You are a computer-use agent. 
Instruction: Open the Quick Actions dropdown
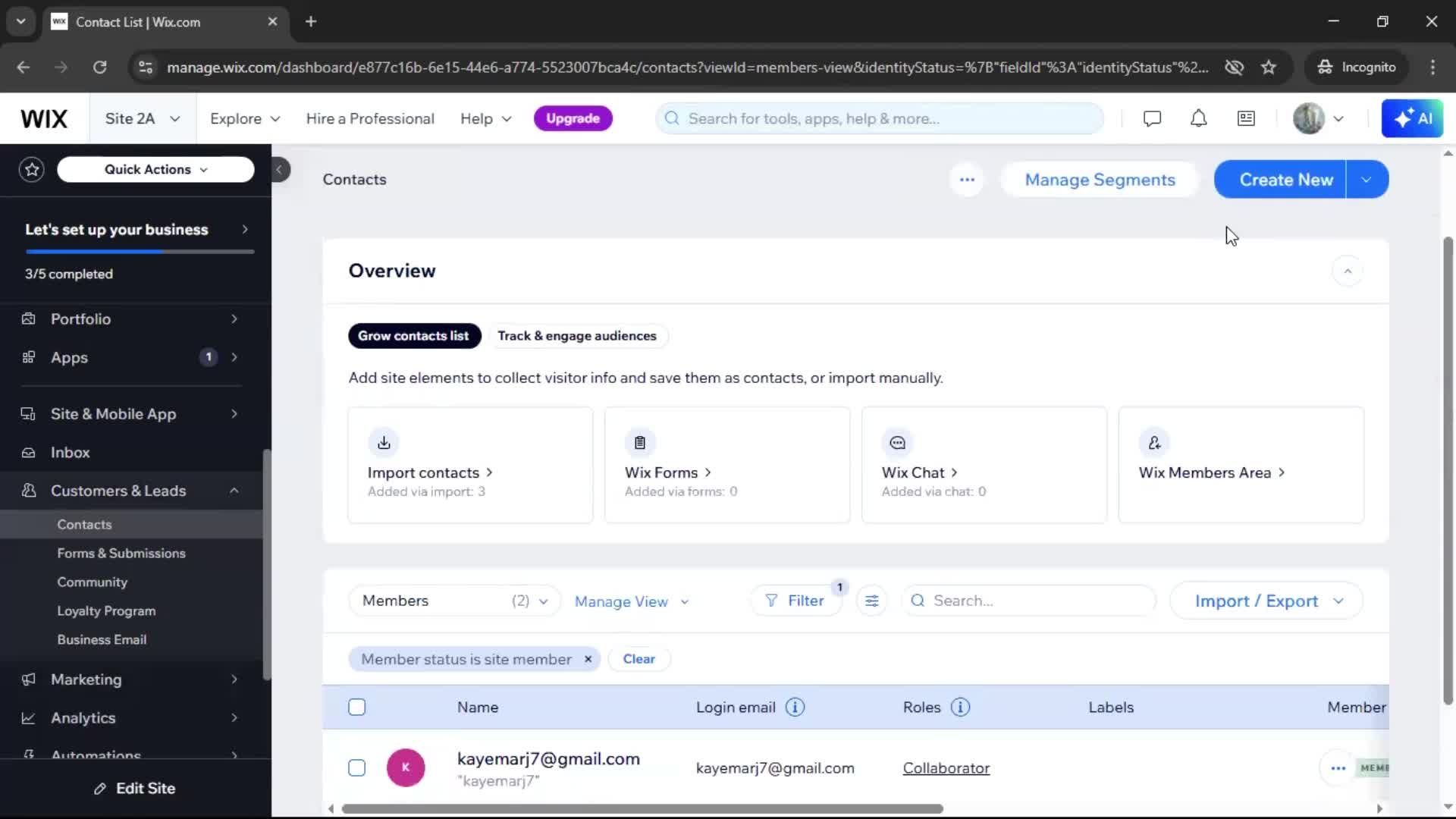coord(155,169)
